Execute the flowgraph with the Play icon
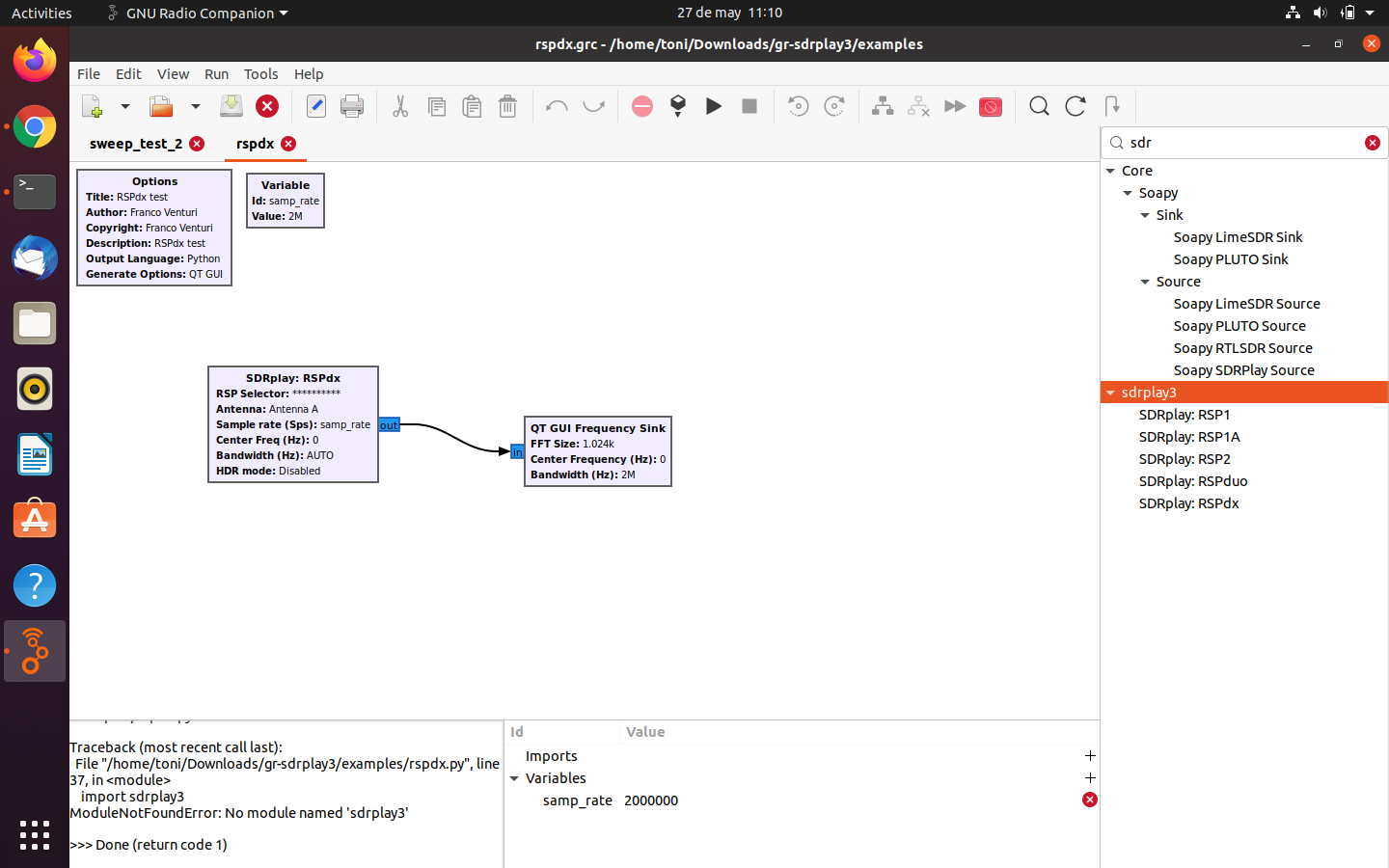Viewport: 1389px width, 868px height. [713, 106]
